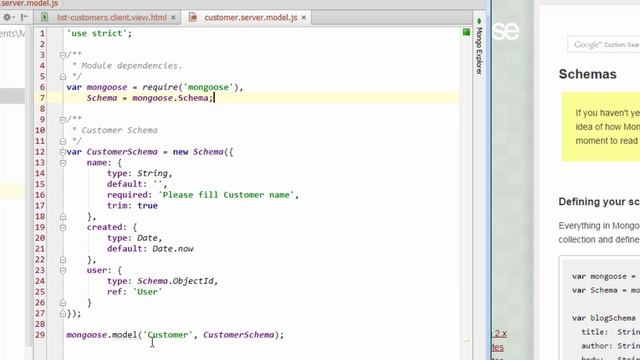The width and height of the screenshot is (640, 360).
Task: Click 'Schema.ObjectId' on line 24
Action: tap(175, 281)
